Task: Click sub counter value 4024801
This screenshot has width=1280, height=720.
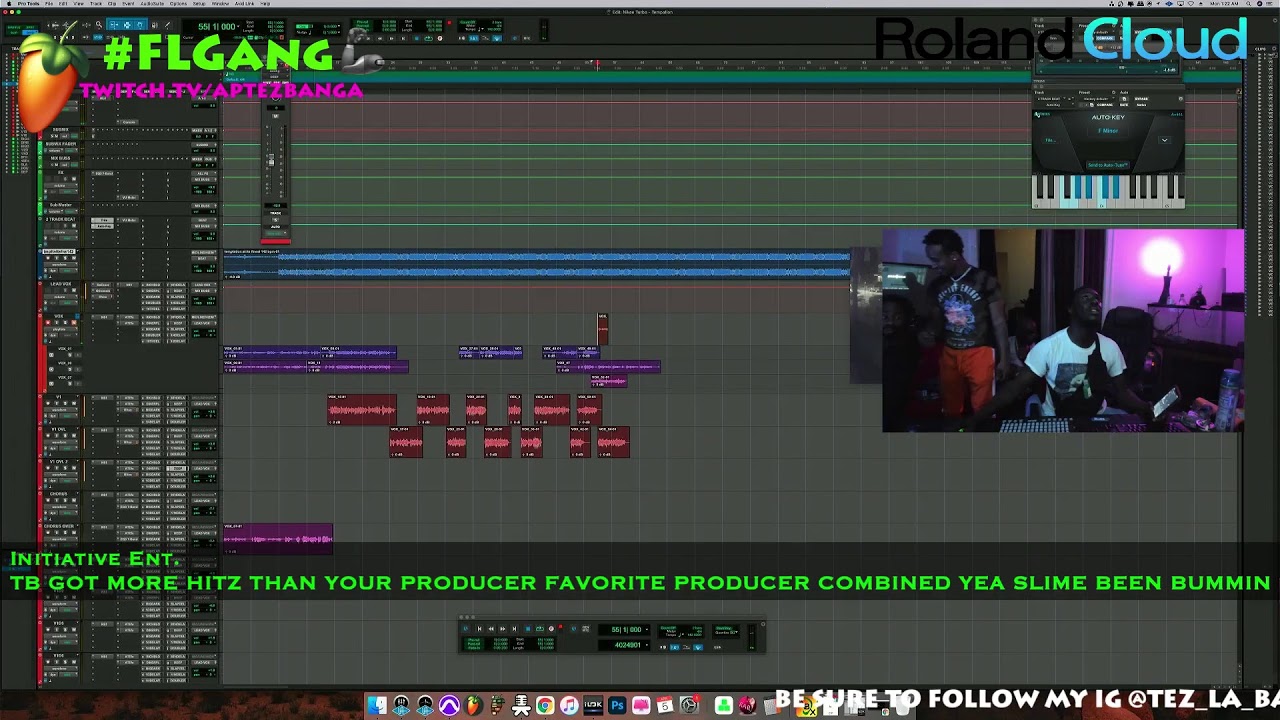Action: [627, 645]
